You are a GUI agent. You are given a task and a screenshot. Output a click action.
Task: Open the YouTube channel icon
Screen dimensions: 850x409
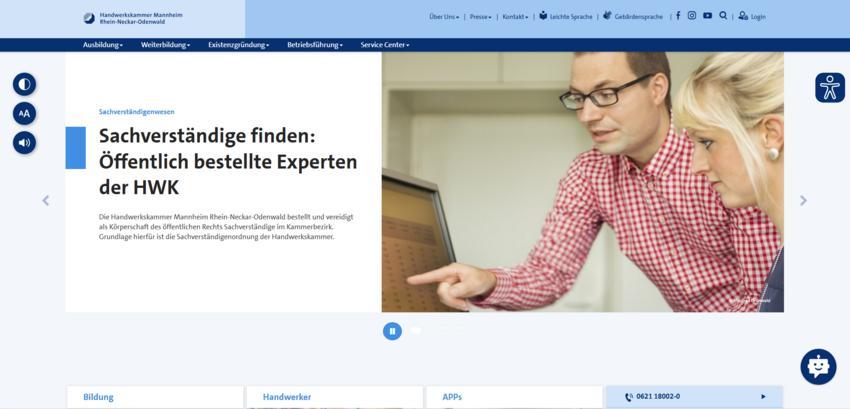point(707,16)
